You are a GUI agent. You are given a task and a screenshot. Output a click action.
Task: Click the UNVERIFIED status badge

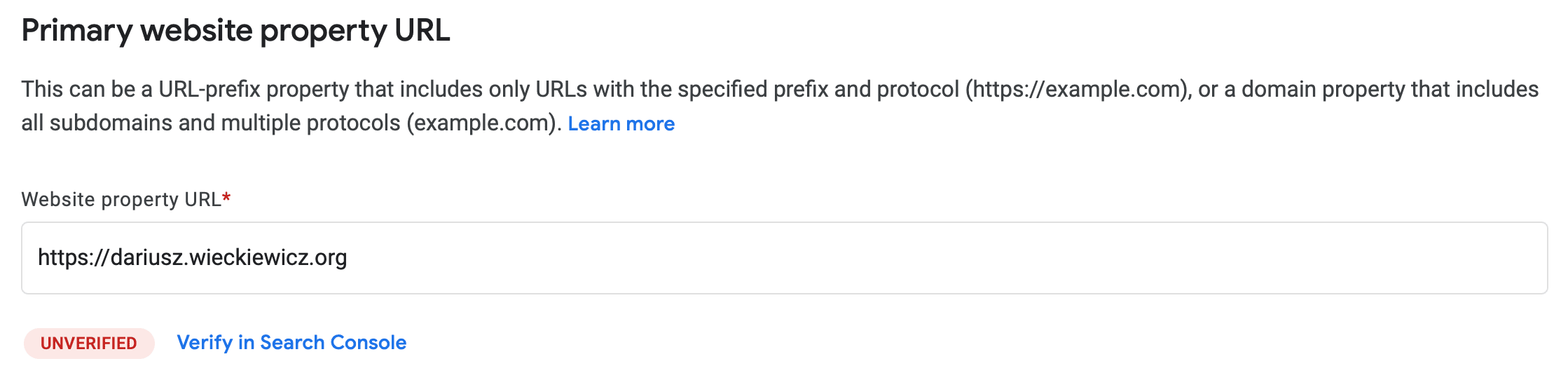tap(89, 344)
